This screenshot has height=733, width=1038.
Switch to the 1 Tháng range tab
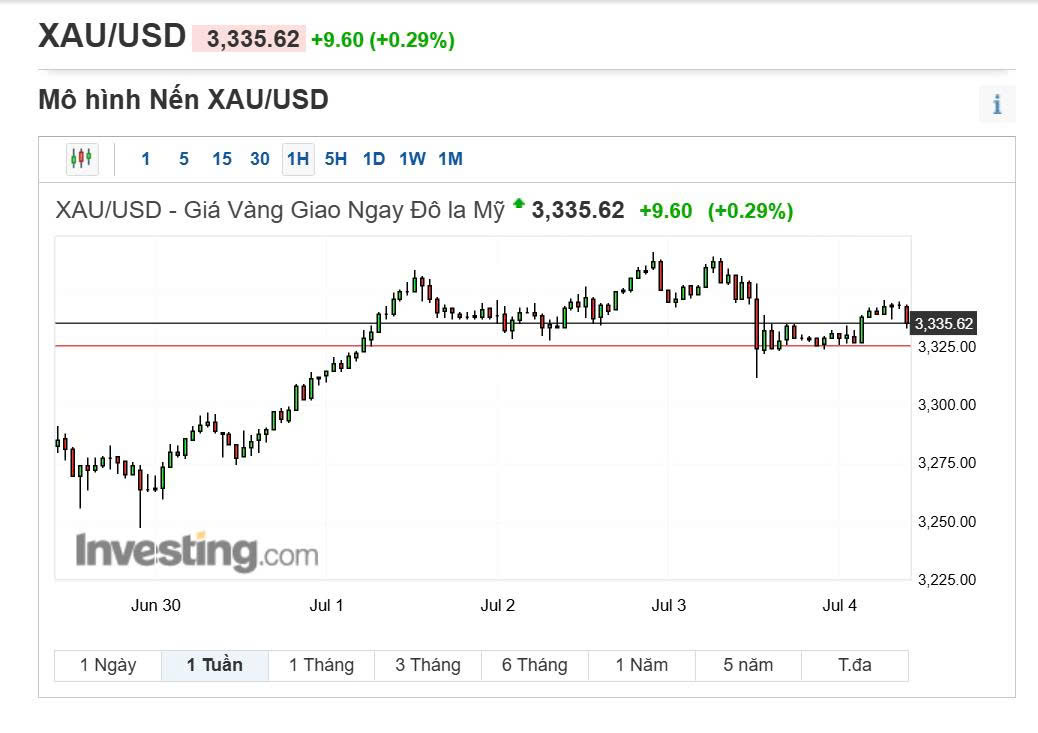(x=322, y=665)
